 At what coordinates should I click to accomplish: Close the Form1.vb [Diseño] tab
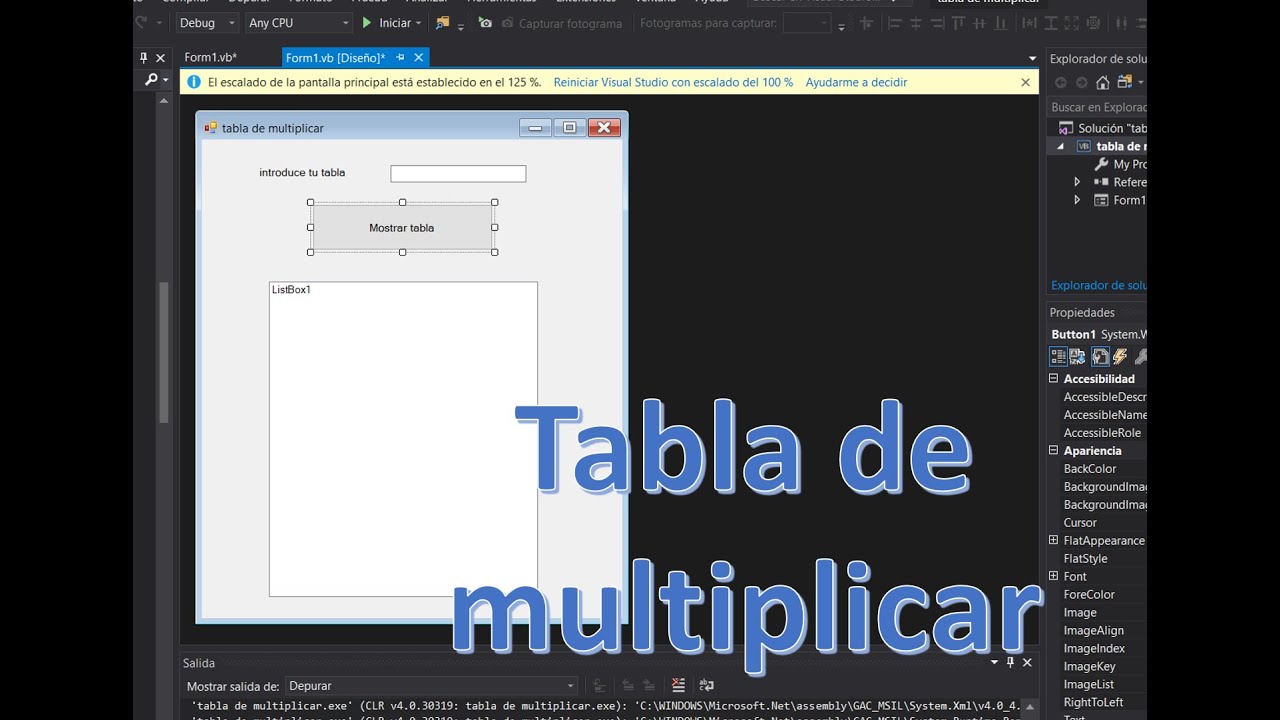[419, 58]
